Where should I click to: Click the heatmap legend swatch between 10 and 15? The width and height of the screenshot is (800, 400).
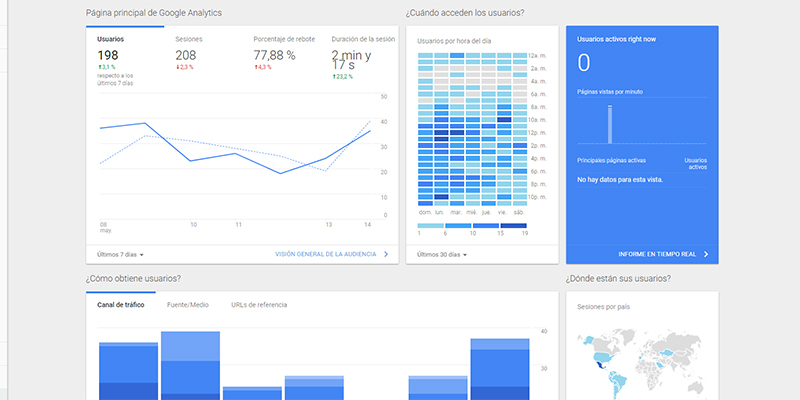click(x=486, y=226)
